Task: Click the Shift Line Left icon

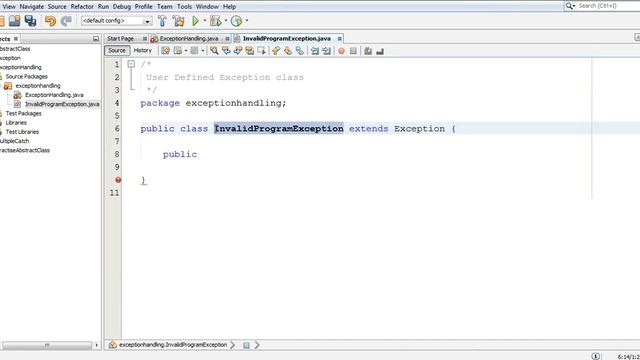Action: pos(315,51)
